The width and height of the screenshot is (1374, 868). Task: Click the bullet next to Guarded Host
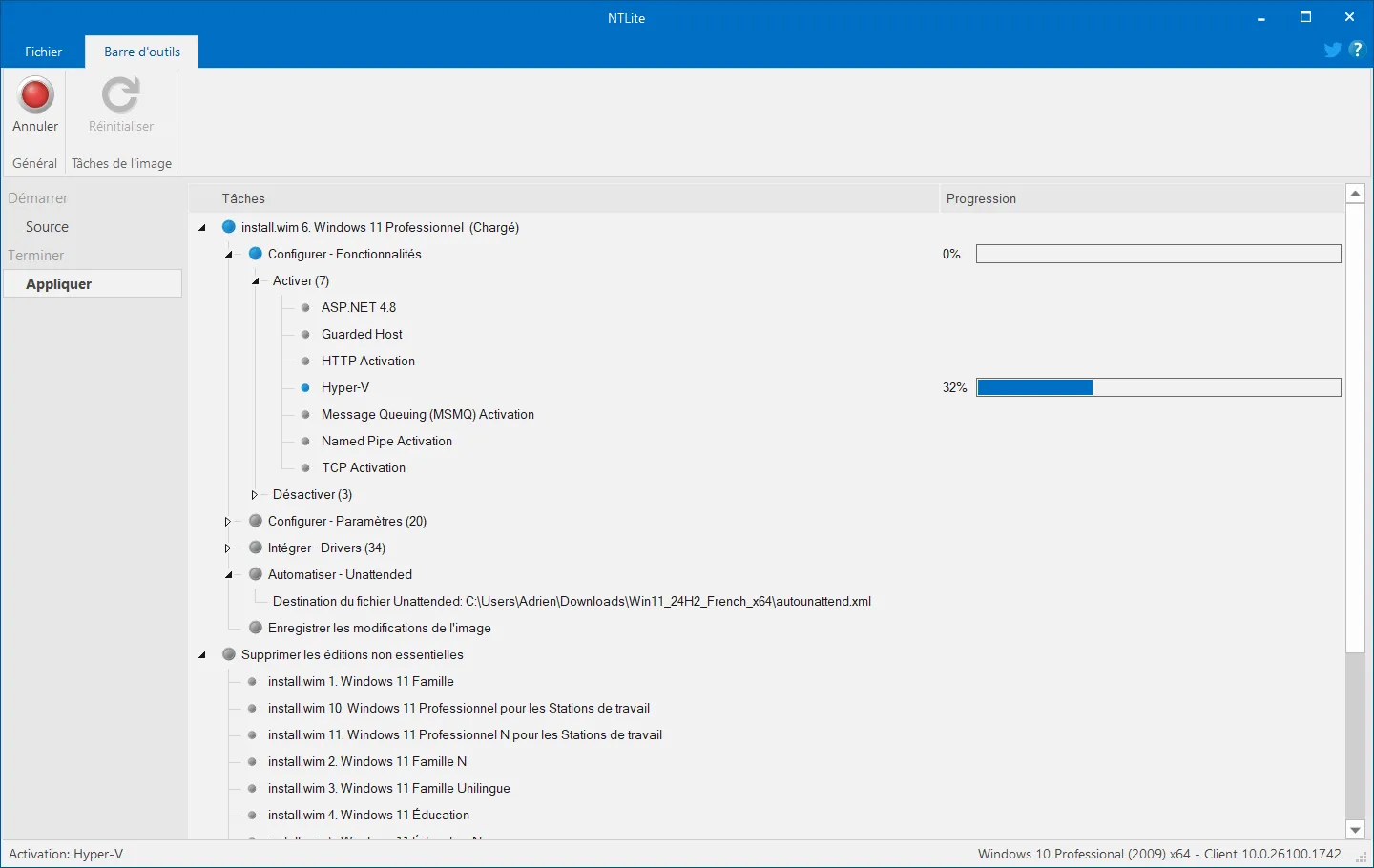click(305, 334)
